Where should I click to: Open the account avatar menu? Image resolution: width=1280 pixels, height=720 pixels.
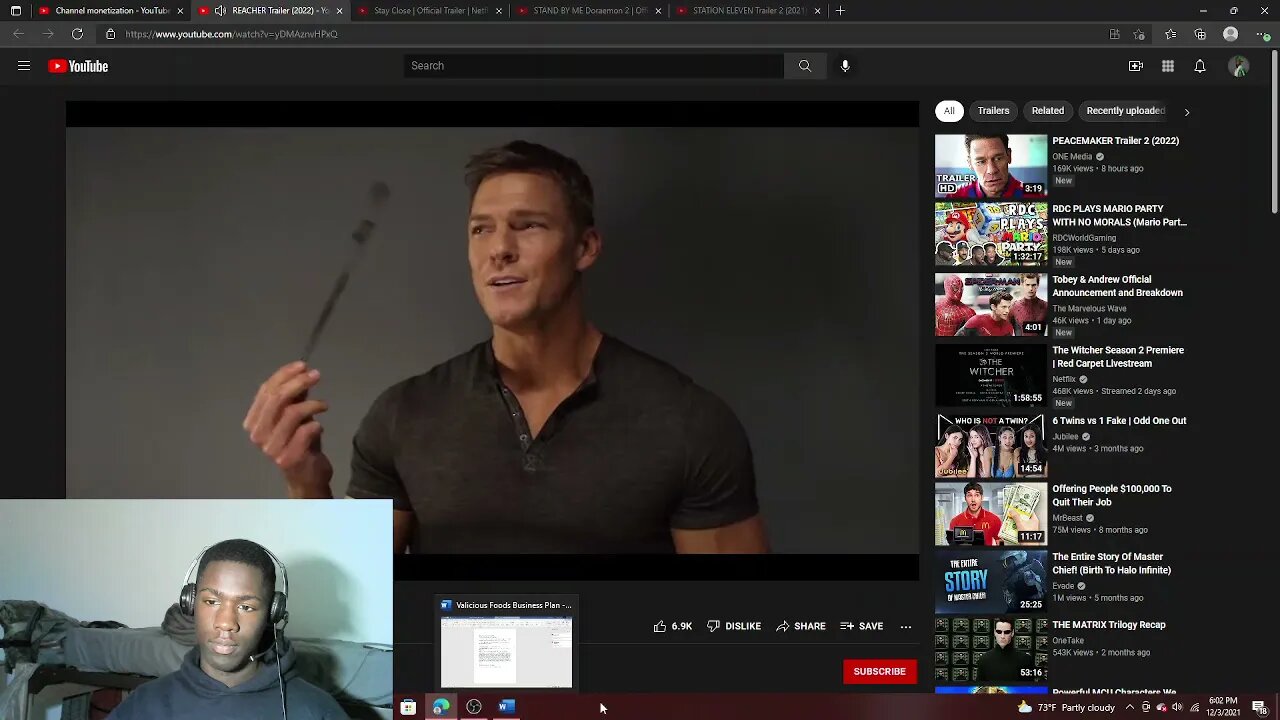tap(1239, 66)
